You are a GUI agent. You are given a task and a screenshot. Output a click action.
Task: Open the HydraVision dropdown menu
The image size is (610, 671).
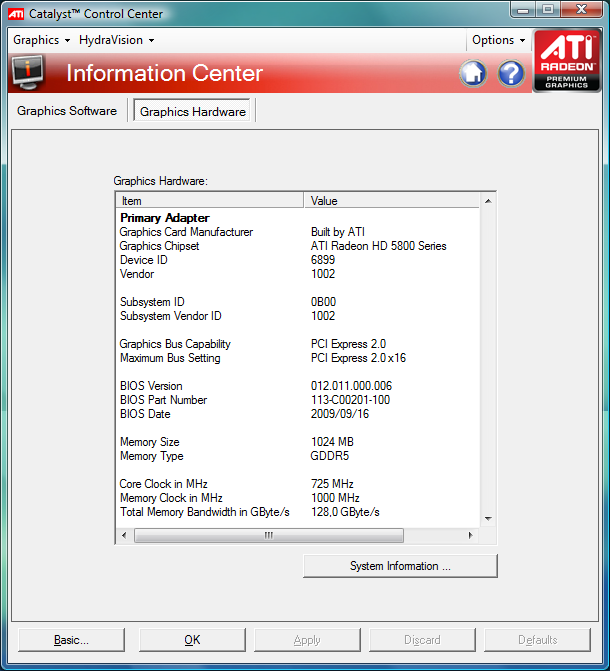[116, 40]
